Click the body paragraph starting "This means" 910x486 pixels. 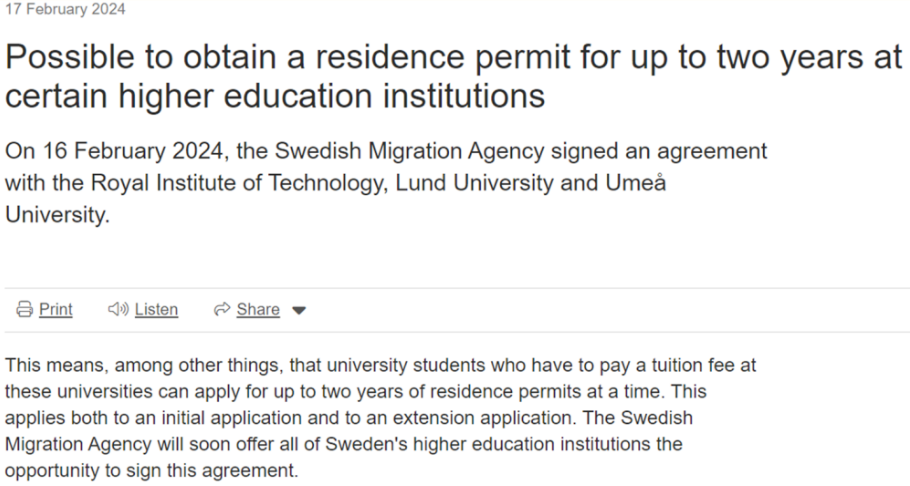point(381,417)
